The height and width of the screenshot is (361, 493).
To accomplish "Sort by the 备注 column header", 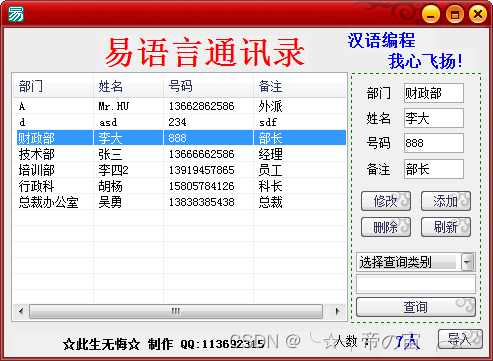I will (300, 86).
